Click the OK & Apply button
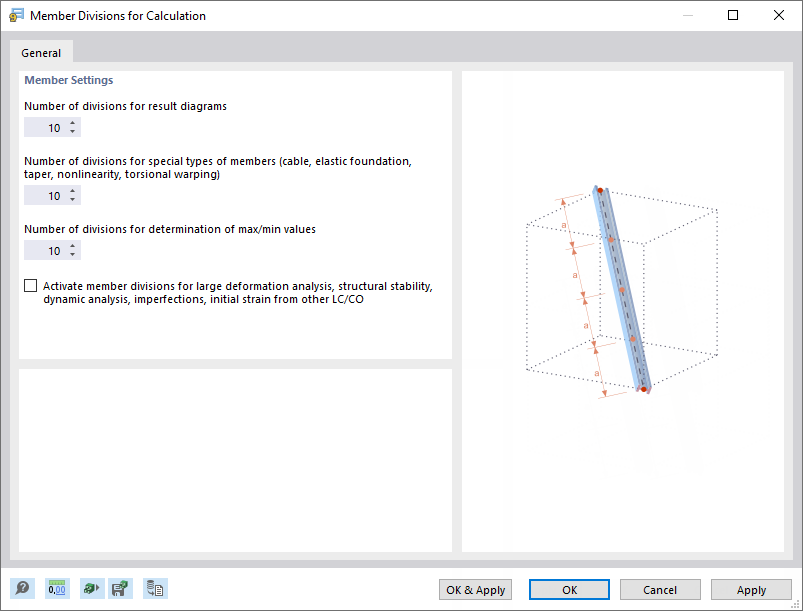803x611 pixels. coord(475,589)
